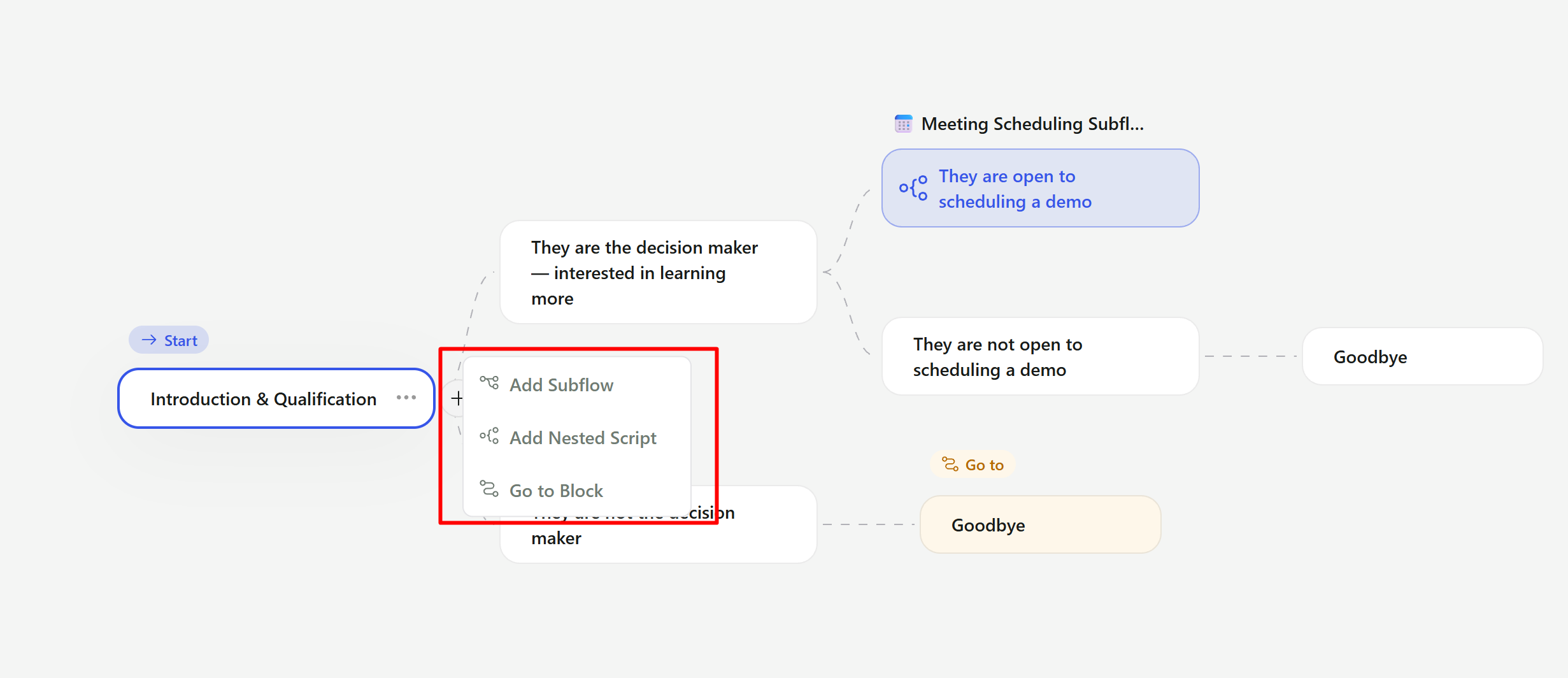Screen dimensions: 1568x678
Task: Select 'They are not open to scheduling a demo' block
Action: tap(1041, 356)
